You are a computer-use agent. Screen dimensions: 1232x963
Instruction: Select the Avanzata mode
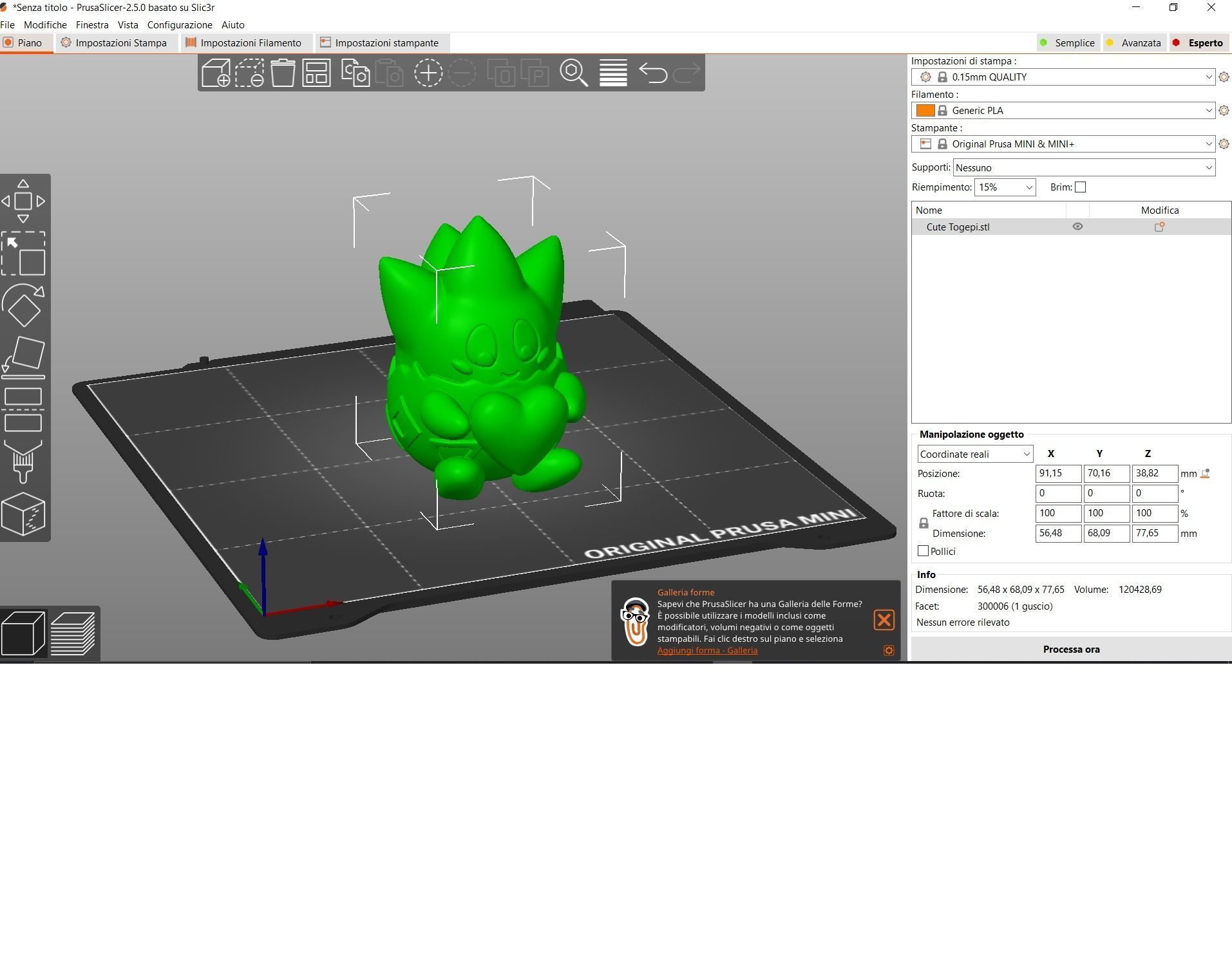tap(1133, 42)
